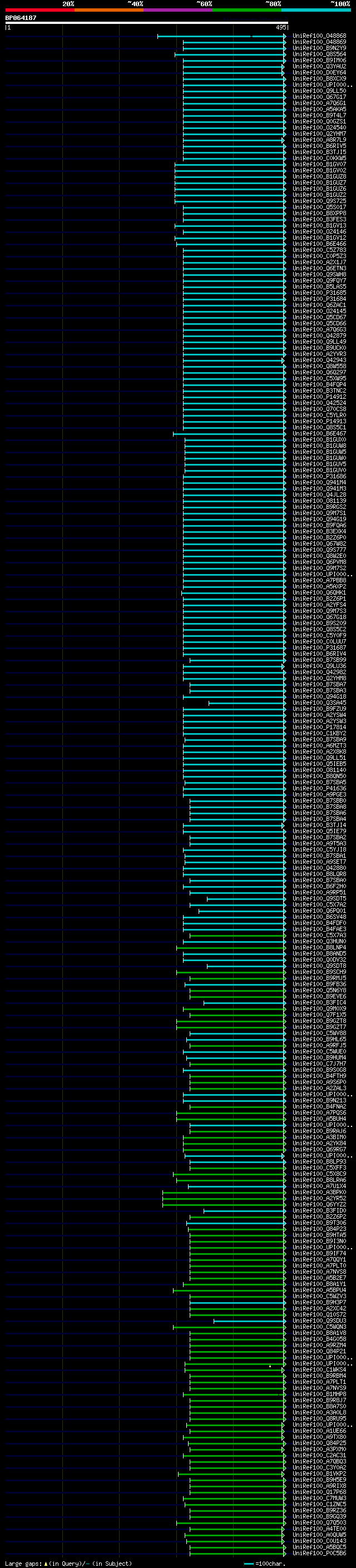Click the query name BP064187

tap(21, 18)
